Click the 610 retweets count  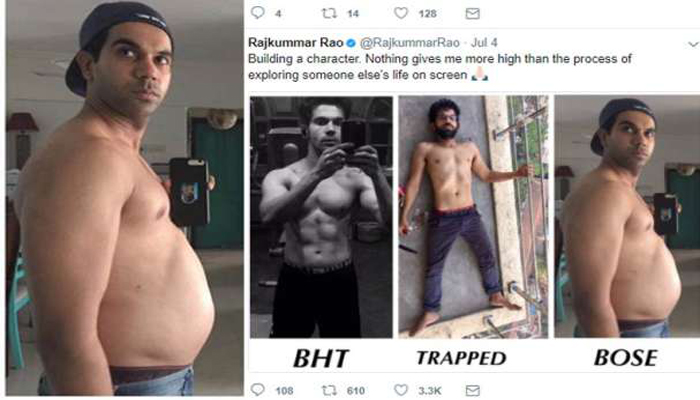pos(356,391)
